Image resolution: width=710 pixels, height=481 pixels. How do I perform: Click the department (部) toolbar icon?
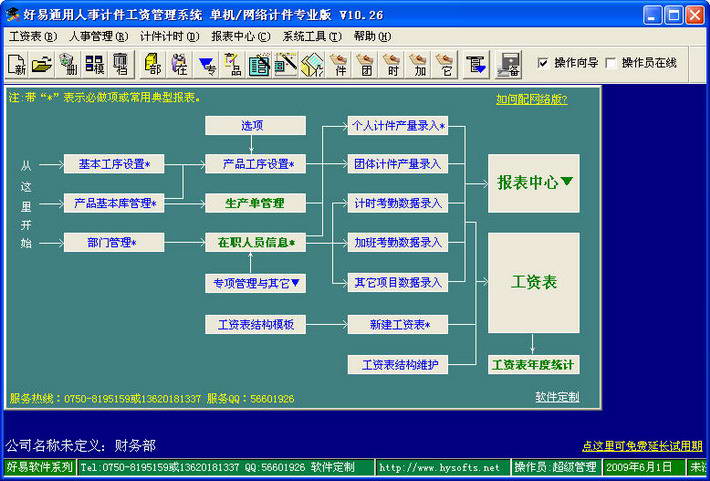pos(153,64)
